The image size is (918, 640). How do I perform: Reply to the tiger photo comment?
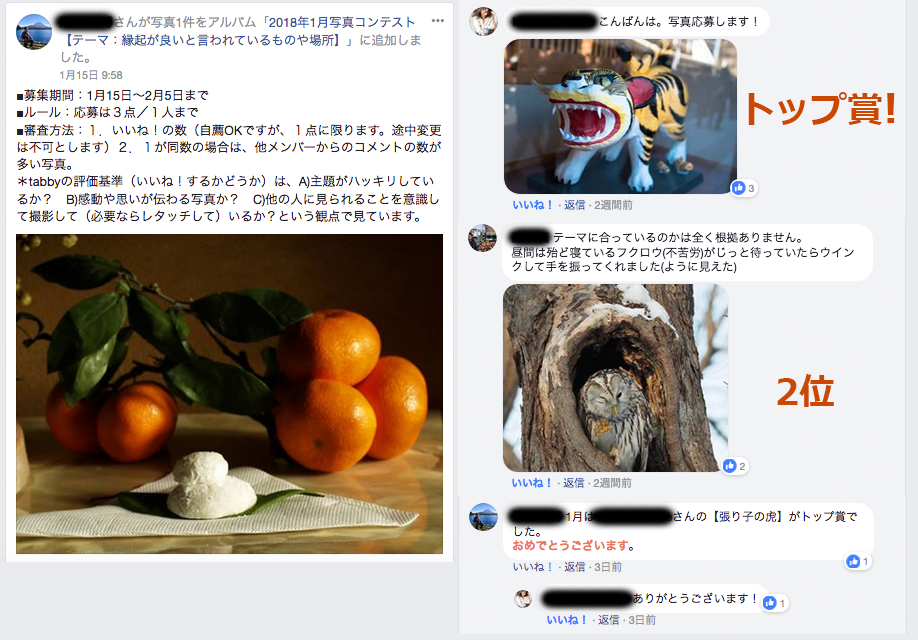[574, 205]
